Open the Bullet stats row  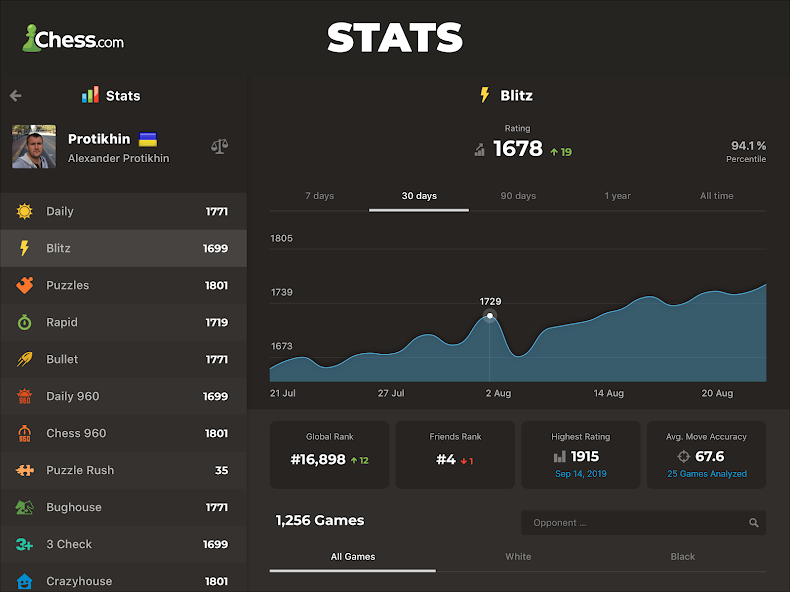tap(123, 359)
